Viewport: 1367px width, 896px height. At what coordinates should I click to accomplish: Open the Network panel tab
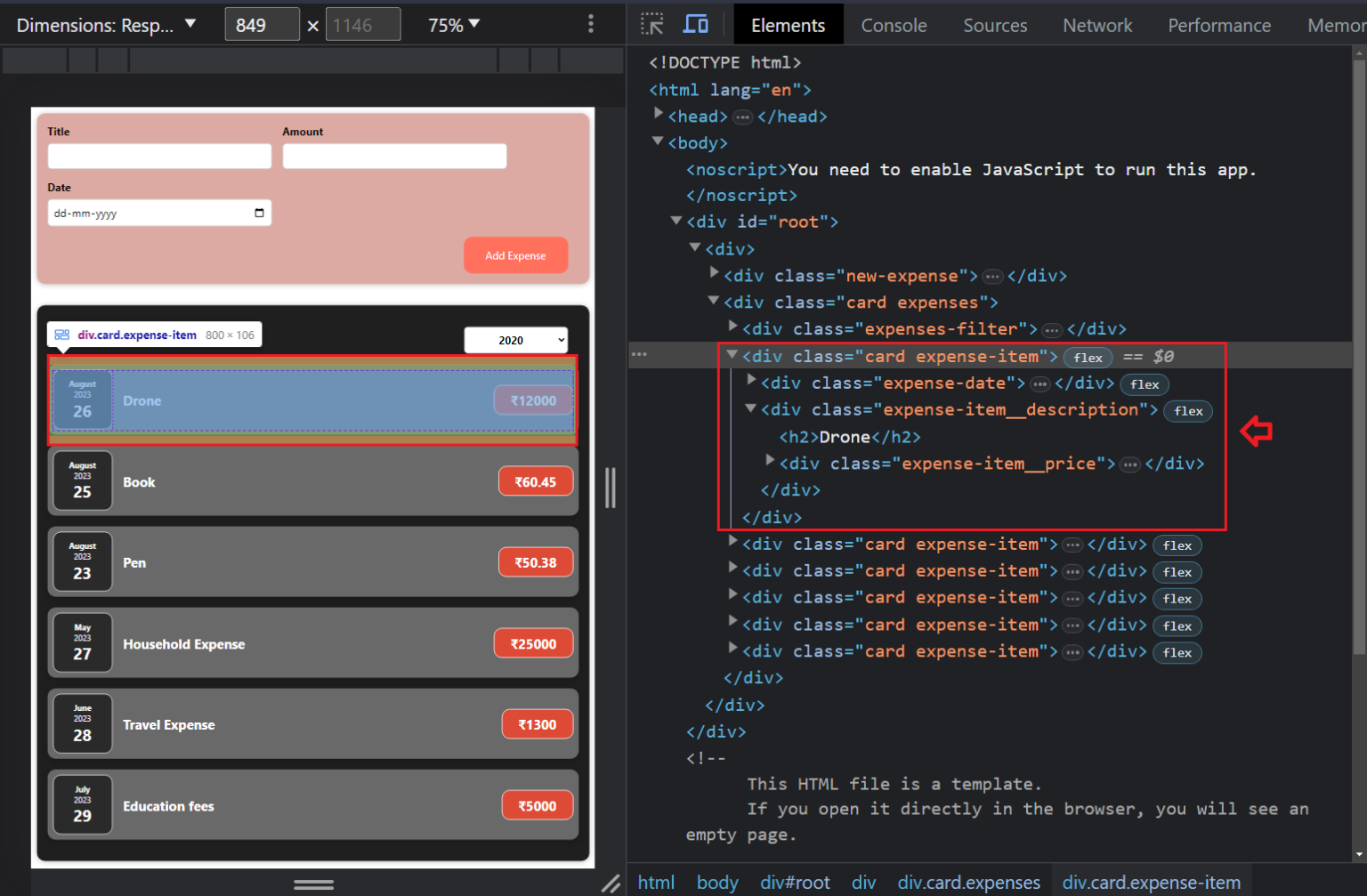[x=1097, y=25]
